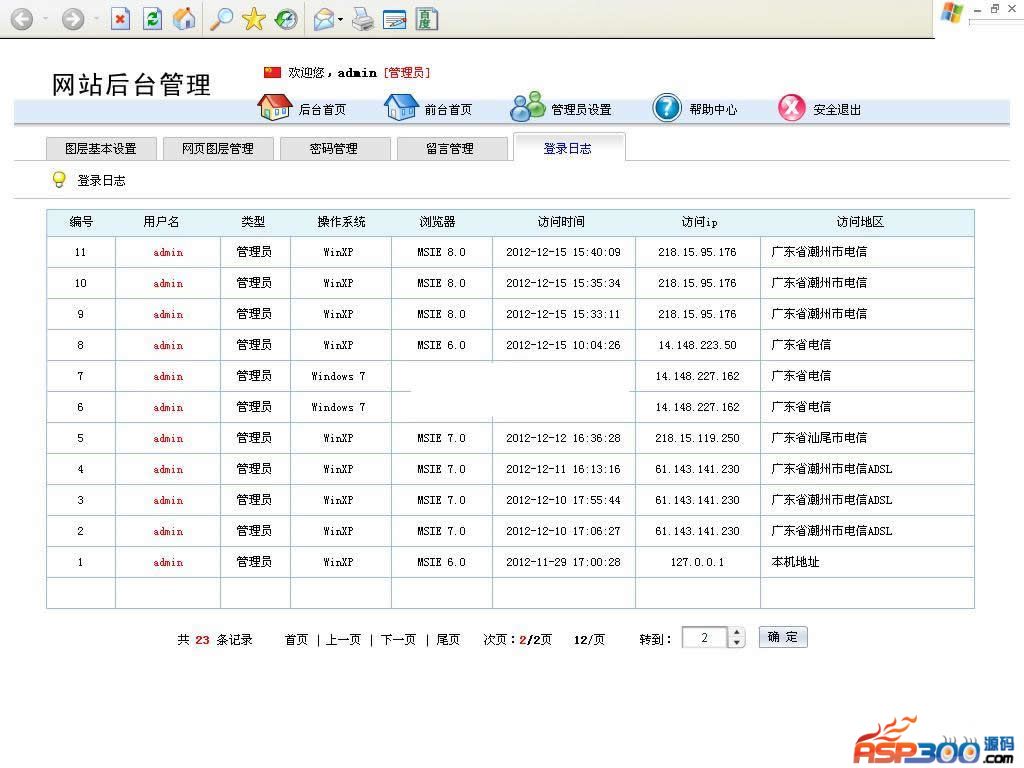Go to browser Home icon
This screenshot has width=1024, height=768.
coord(184,19)
